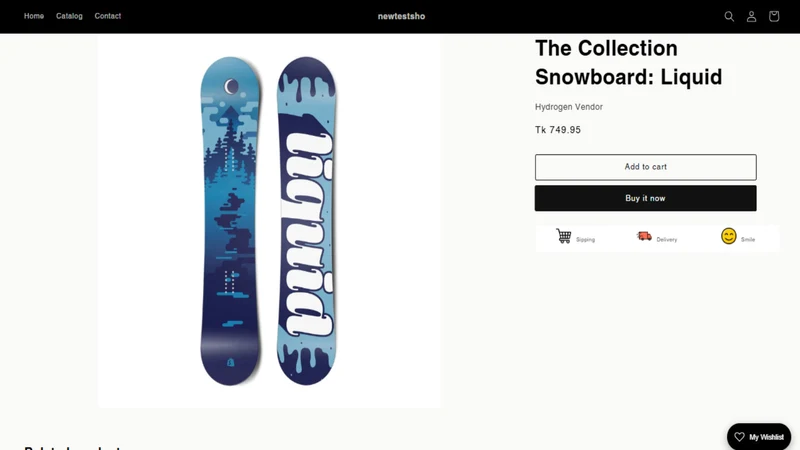800x450 pixels.
Task: Click the red delivery truck icon
Action: click(644, 236)
